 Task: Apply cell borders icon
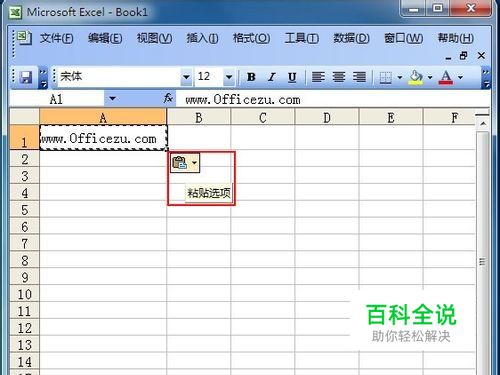tap(386, 78)
